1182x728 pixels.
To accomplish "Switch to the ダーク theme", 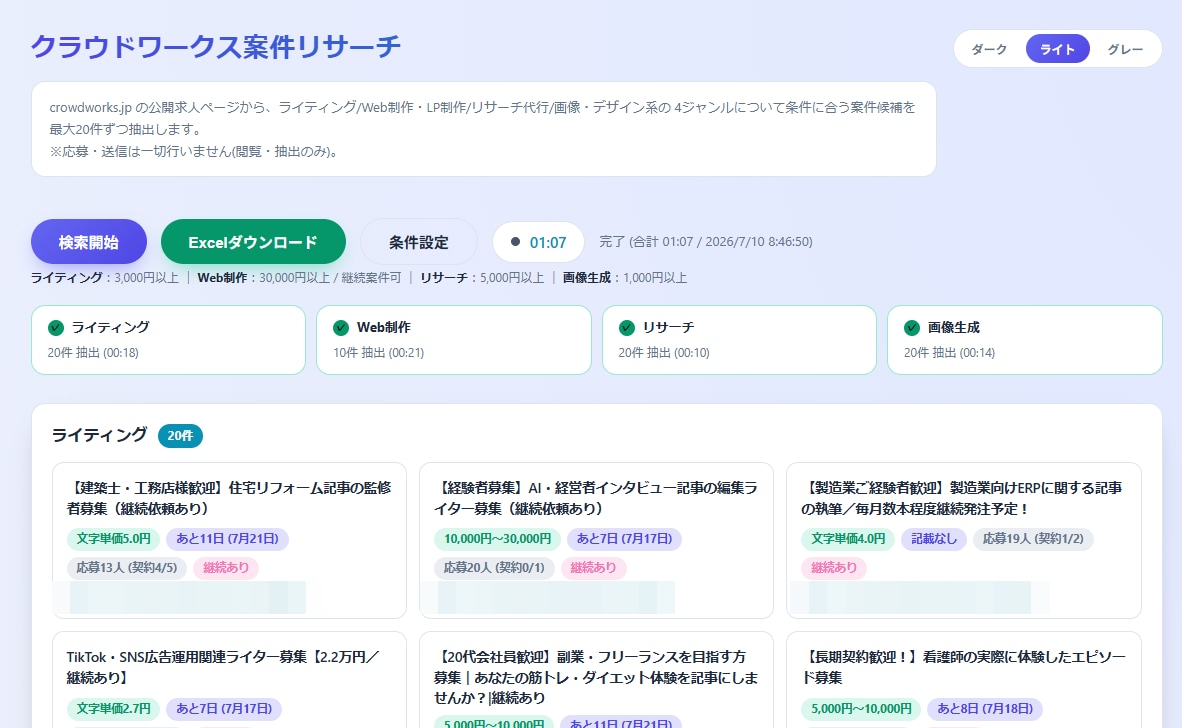I will pyautogui.click(x=989, y=49).
